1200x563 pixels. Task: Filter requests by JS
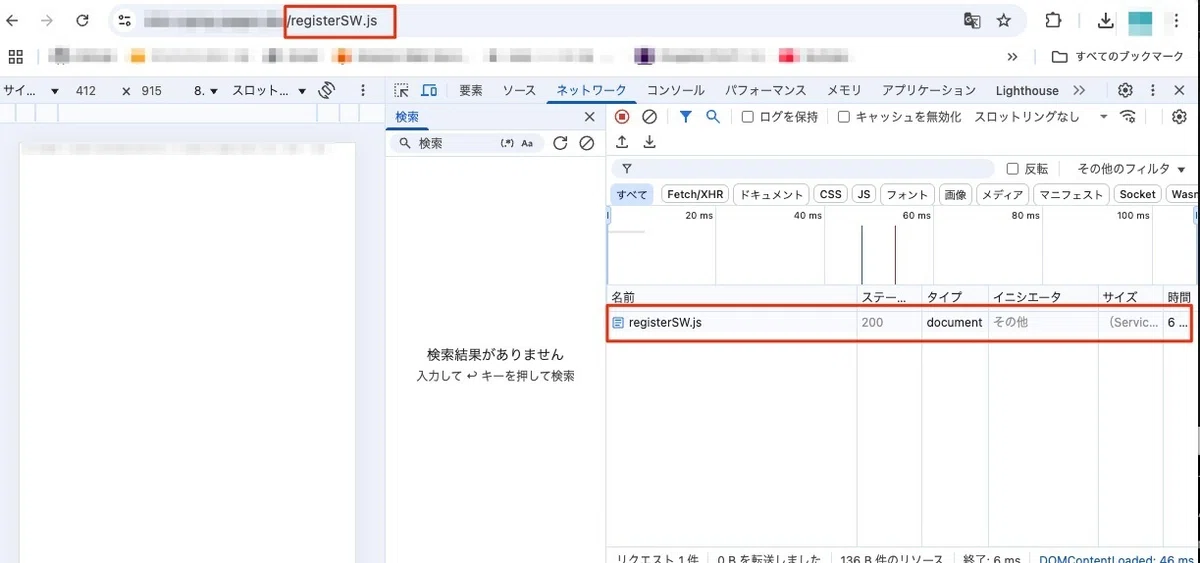pos(864,195)
